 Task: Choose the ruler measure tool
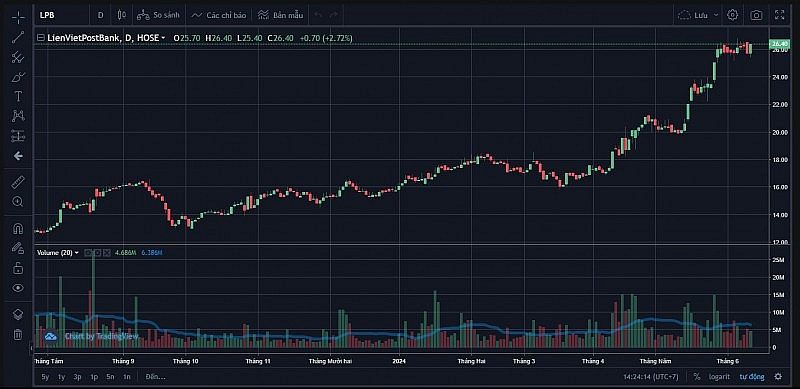[18, 182]
